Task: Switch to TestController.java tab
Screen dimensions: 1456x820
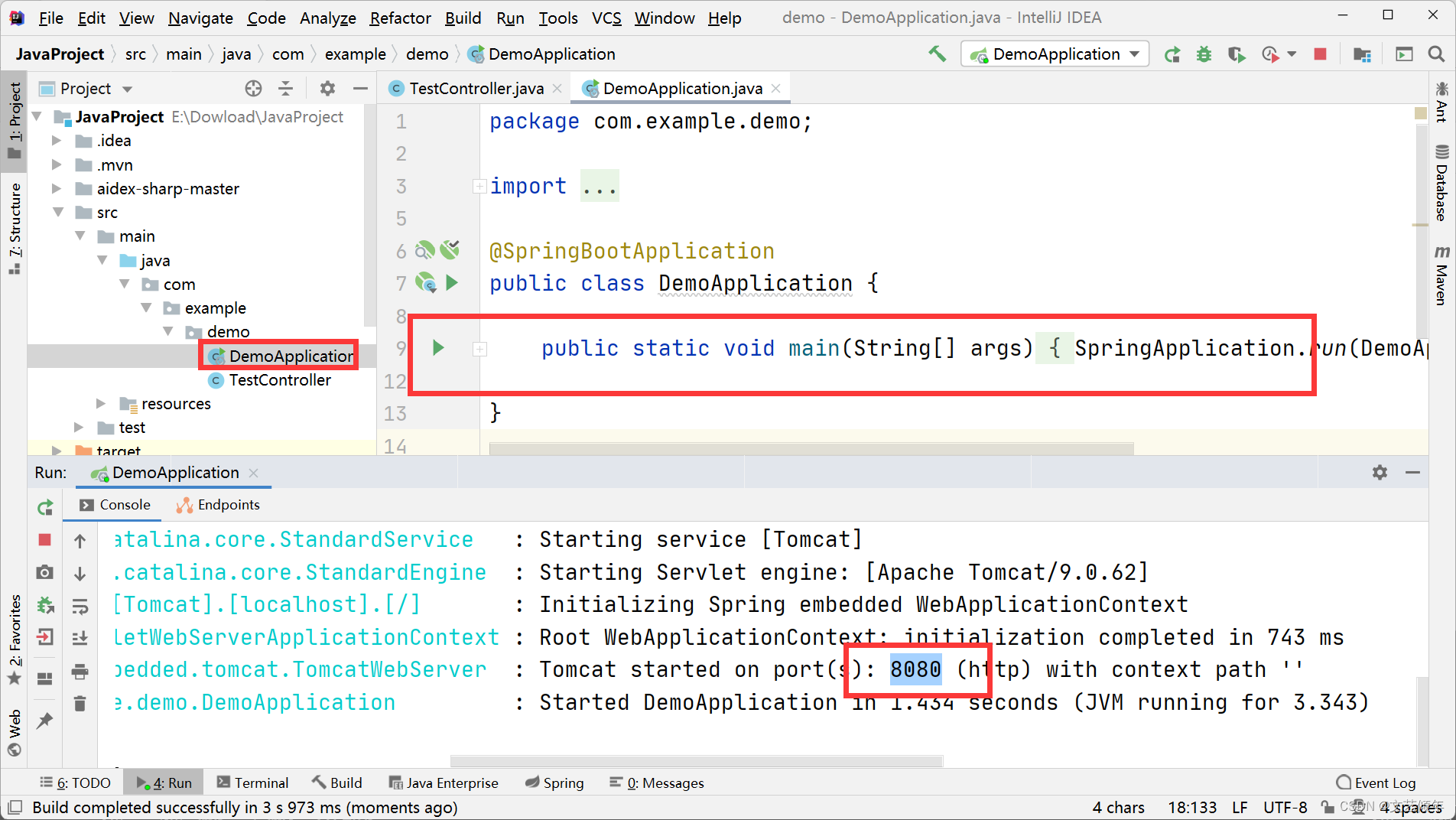Action: pyautogui.click(x=476, y=89)
